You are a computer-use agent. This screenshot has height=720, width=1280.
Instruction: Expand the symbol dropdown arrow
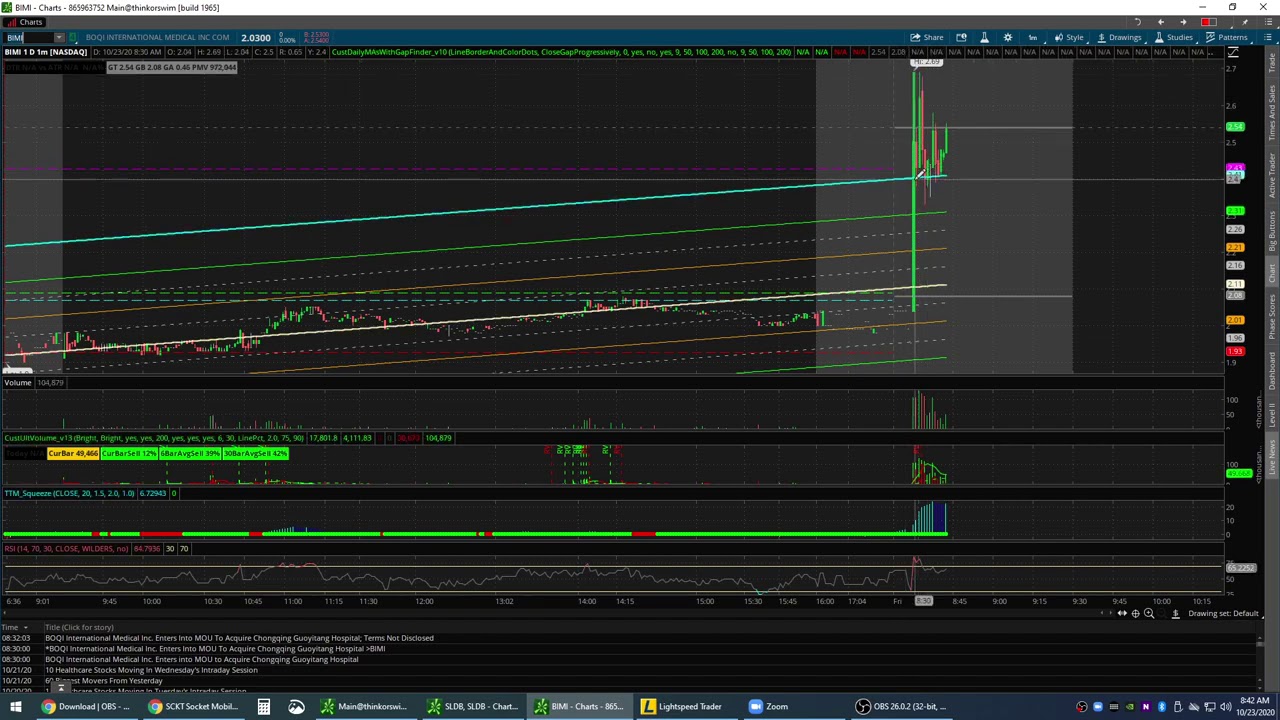click(58, 38)
